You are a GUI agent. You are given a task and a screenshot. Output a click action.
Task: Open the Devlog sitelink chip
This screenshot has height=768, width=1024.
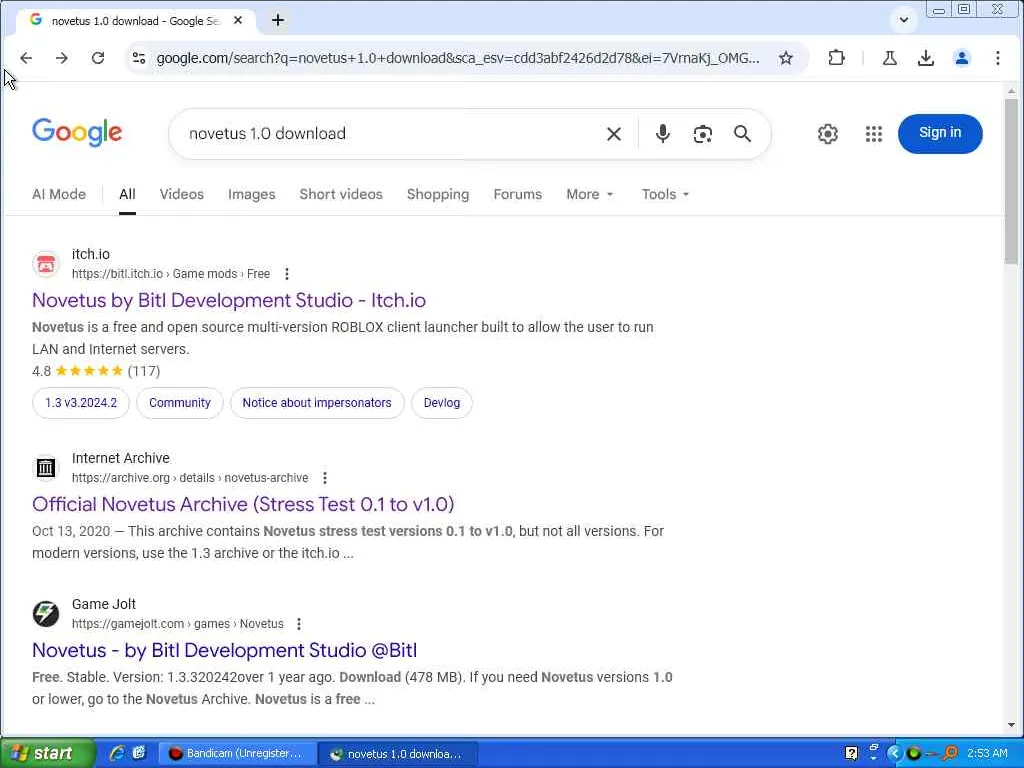coord(441,403)
